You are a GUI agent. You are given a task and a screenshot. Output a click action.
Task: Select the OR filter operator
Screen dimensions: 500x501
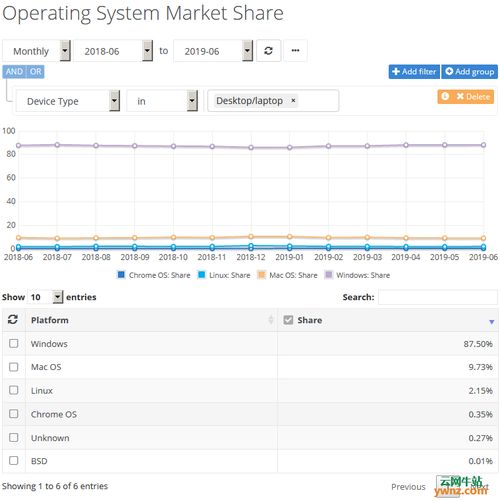click(35, 71)
